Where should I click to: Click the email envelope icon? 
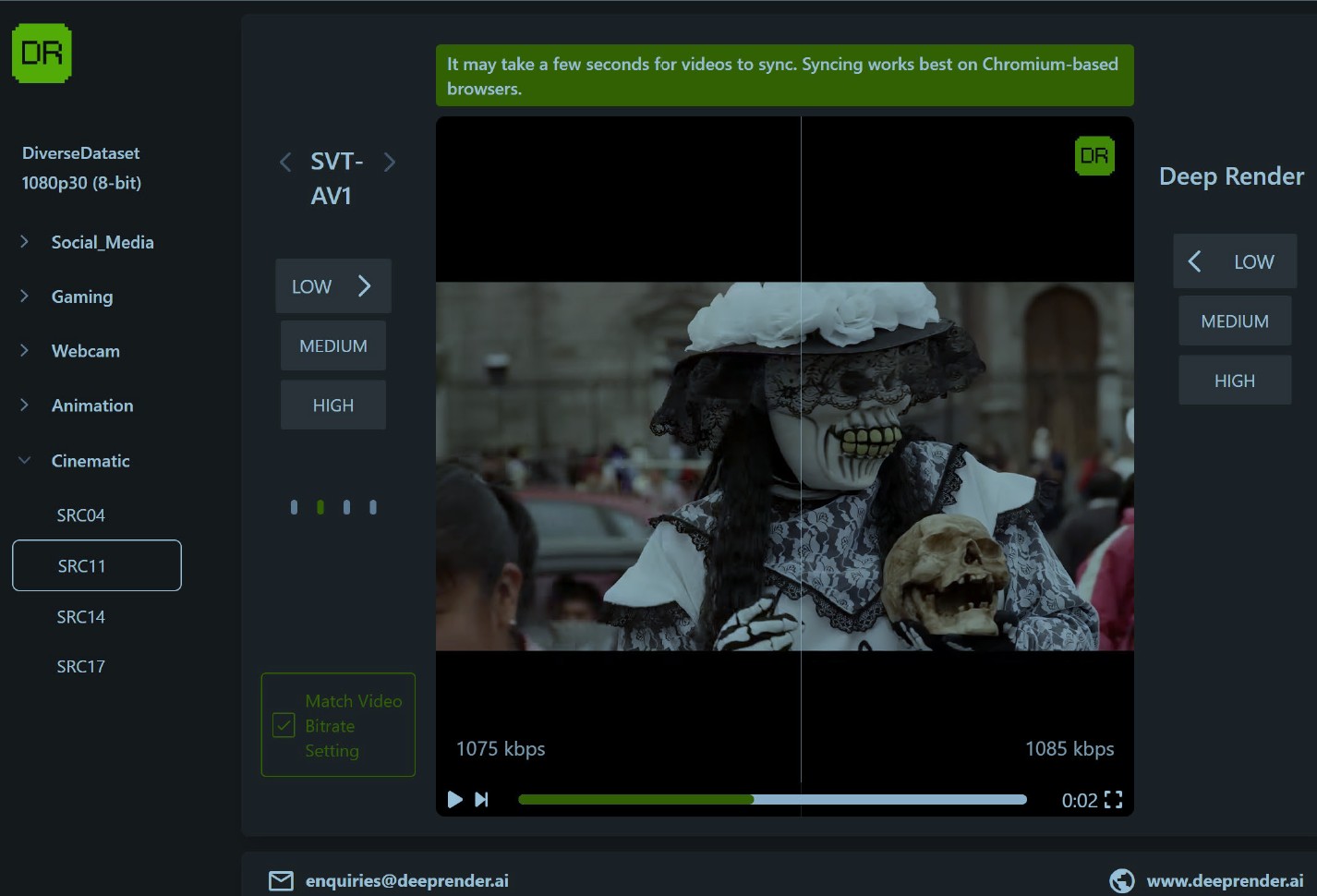click(281, 881)
